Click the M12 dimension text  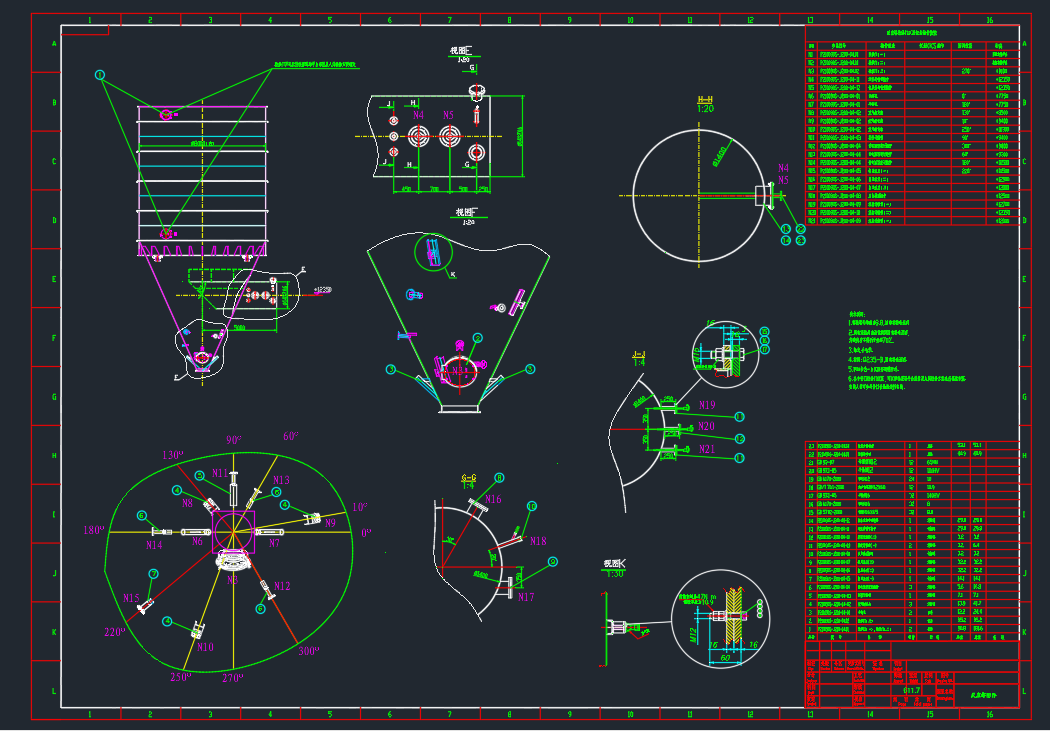(694, 634)
